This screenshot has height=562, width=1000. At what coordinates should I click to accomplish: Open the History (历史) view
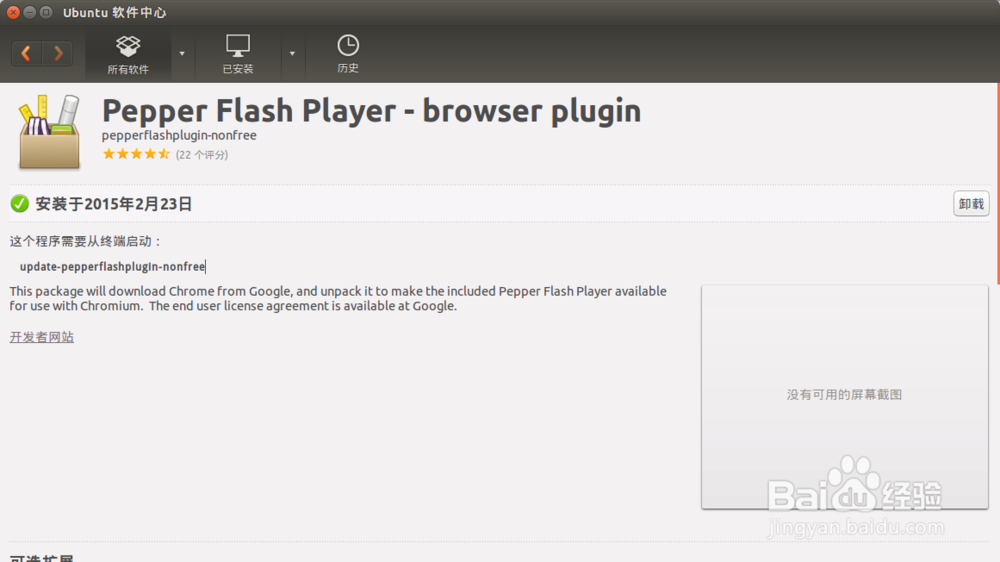click(348, 54)
